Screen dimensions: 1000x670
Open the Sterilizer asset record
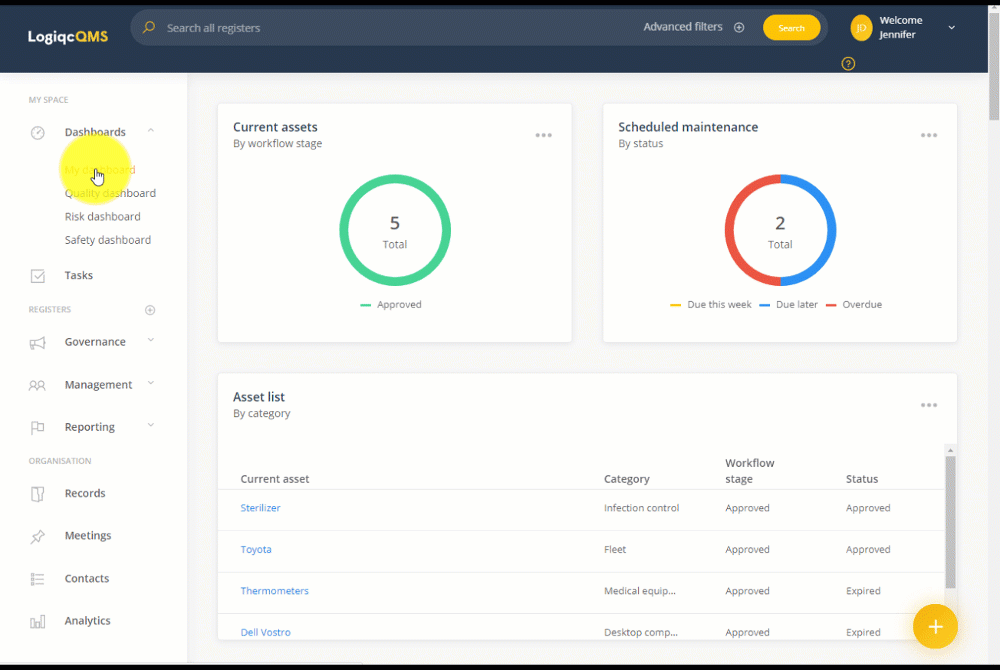[x=260, y=508]
